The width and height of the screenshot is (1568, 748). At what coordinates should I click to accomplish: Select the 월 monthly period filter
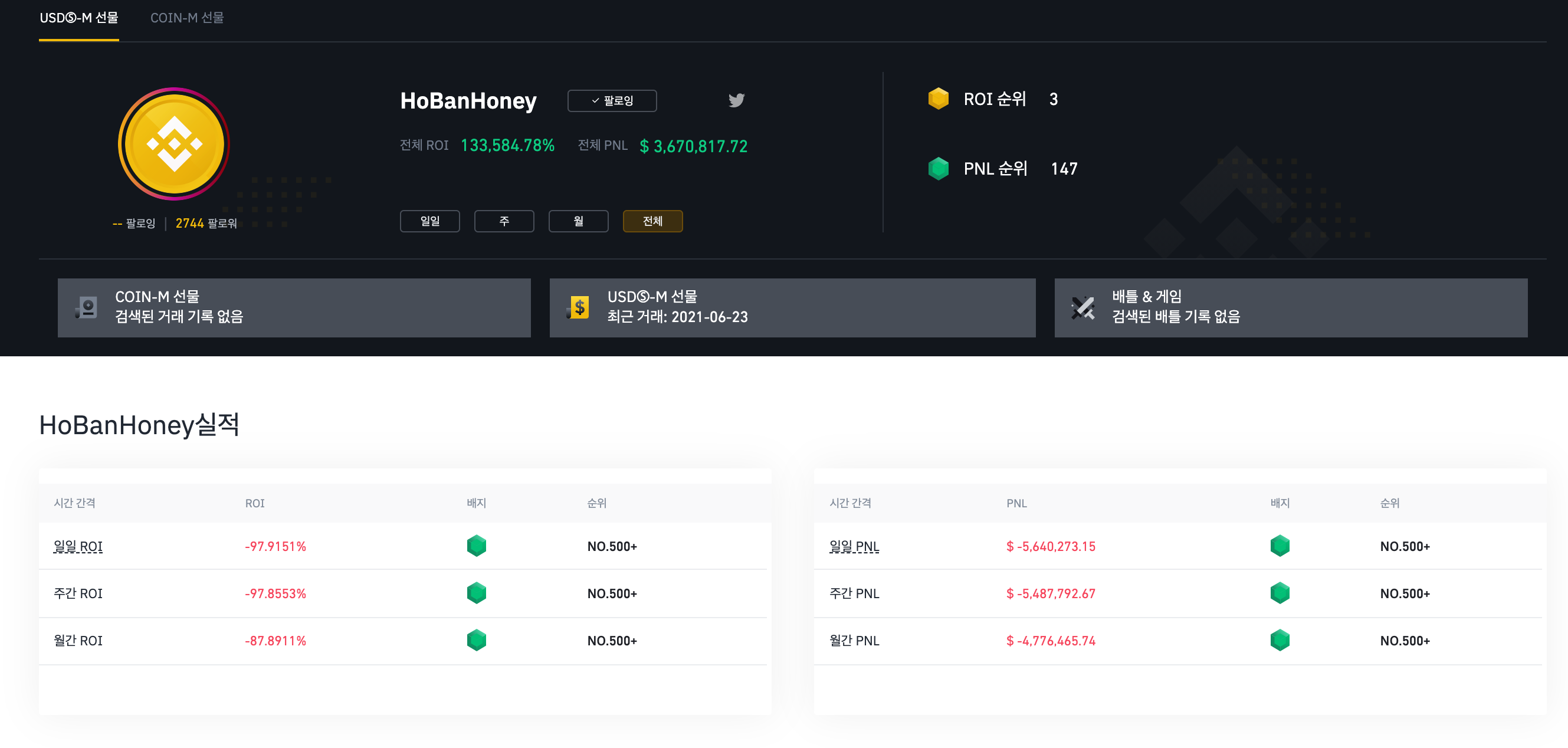[x=578, y=221]
